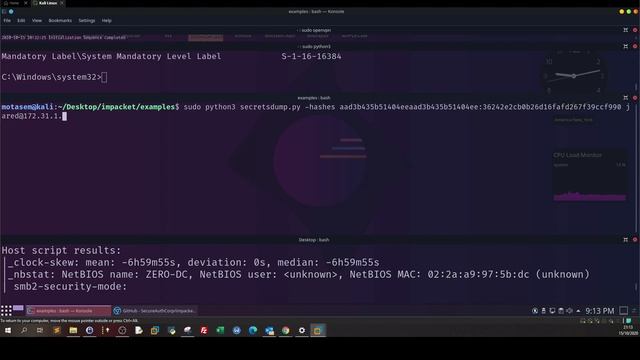
Task: Open the KDE application launcher grid
Action: (6, 311)
